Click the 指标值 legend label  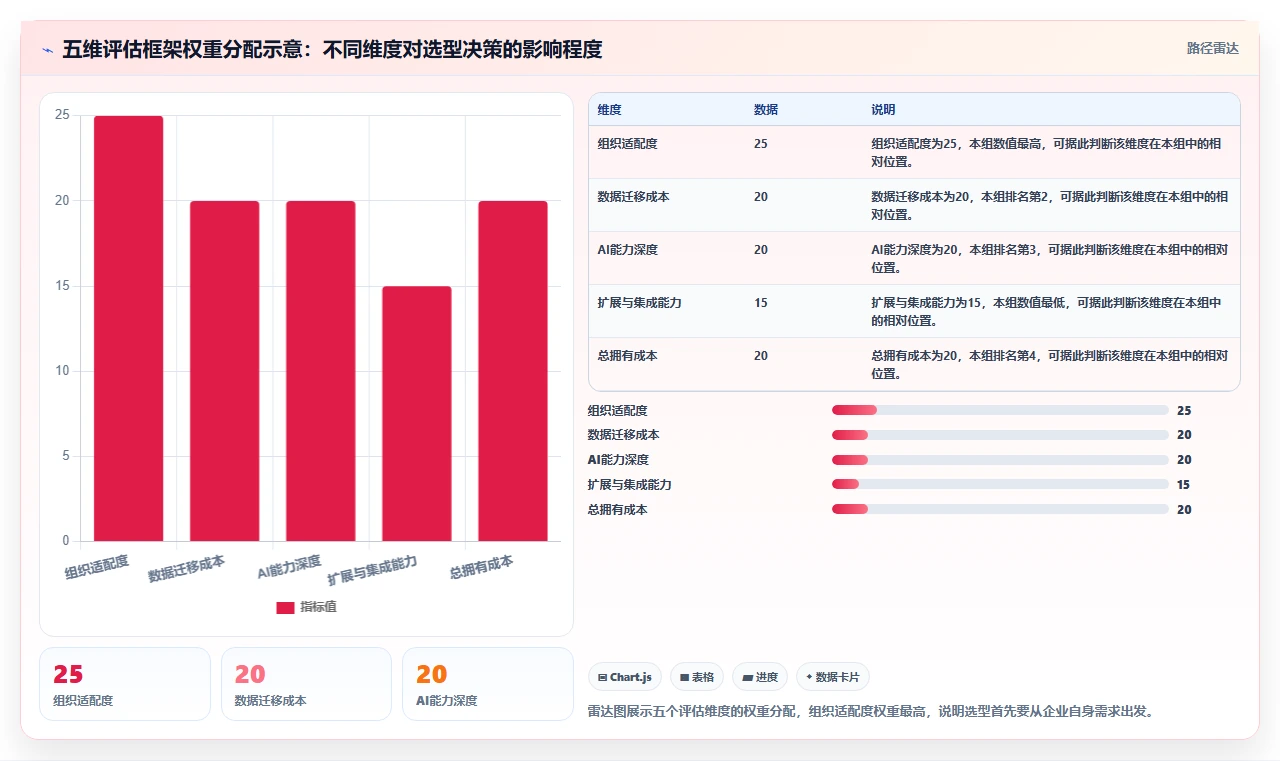click(318, 607)
